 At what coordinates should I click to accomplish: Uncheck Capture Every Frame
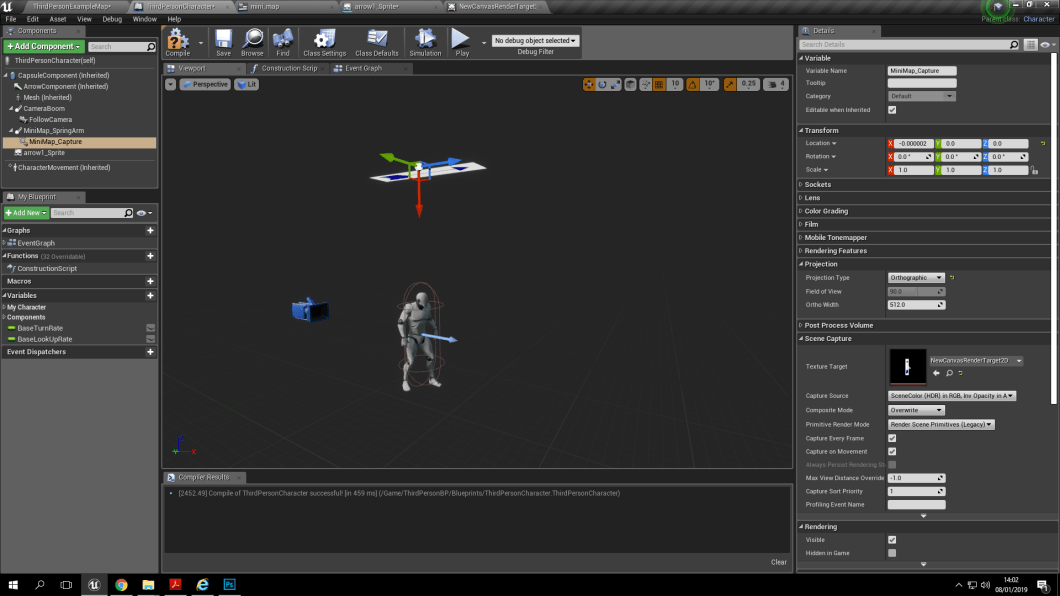pyautogui.click(x=891, y=437)
